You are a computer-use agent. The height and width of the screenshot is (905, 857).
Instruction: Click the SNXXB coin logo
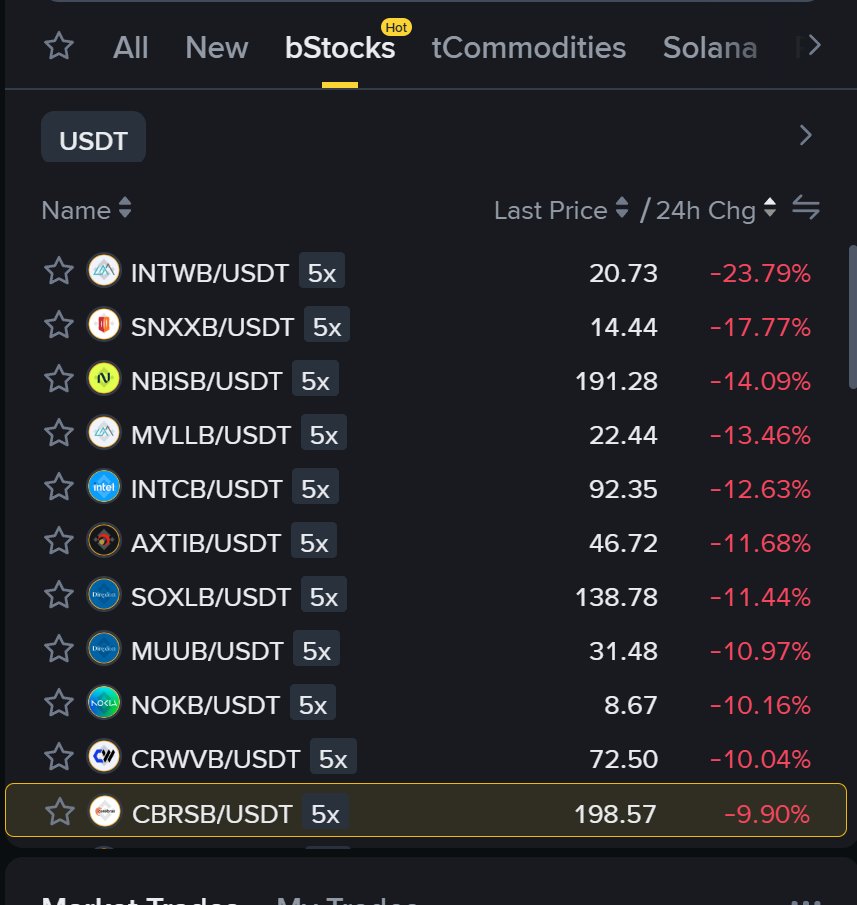[104, 324]
